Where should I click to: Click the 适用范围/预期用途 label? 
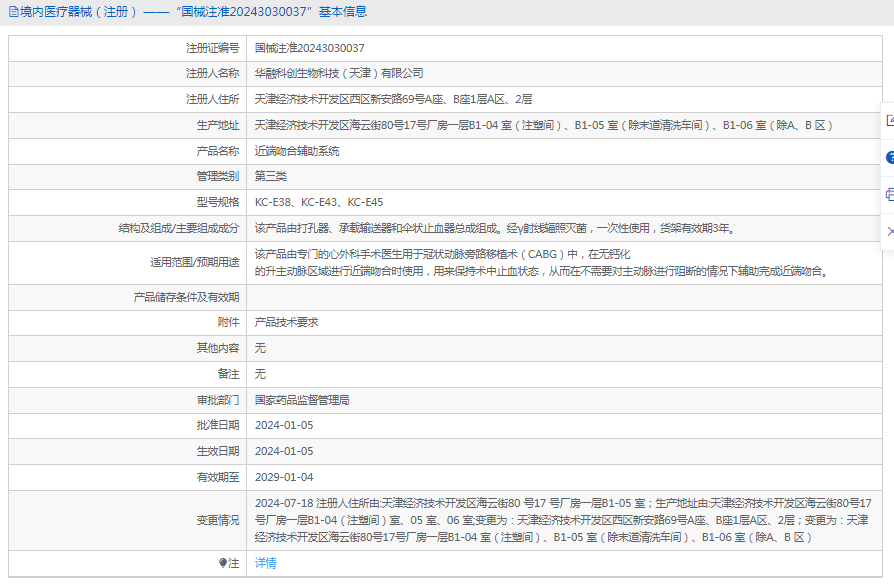194,262
